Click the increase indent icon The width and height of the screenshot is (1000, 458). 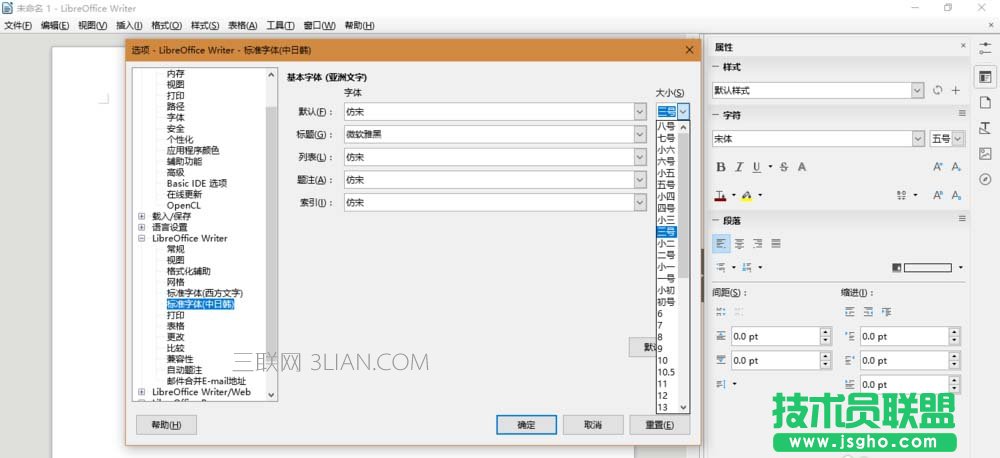[x=849, y=312]
